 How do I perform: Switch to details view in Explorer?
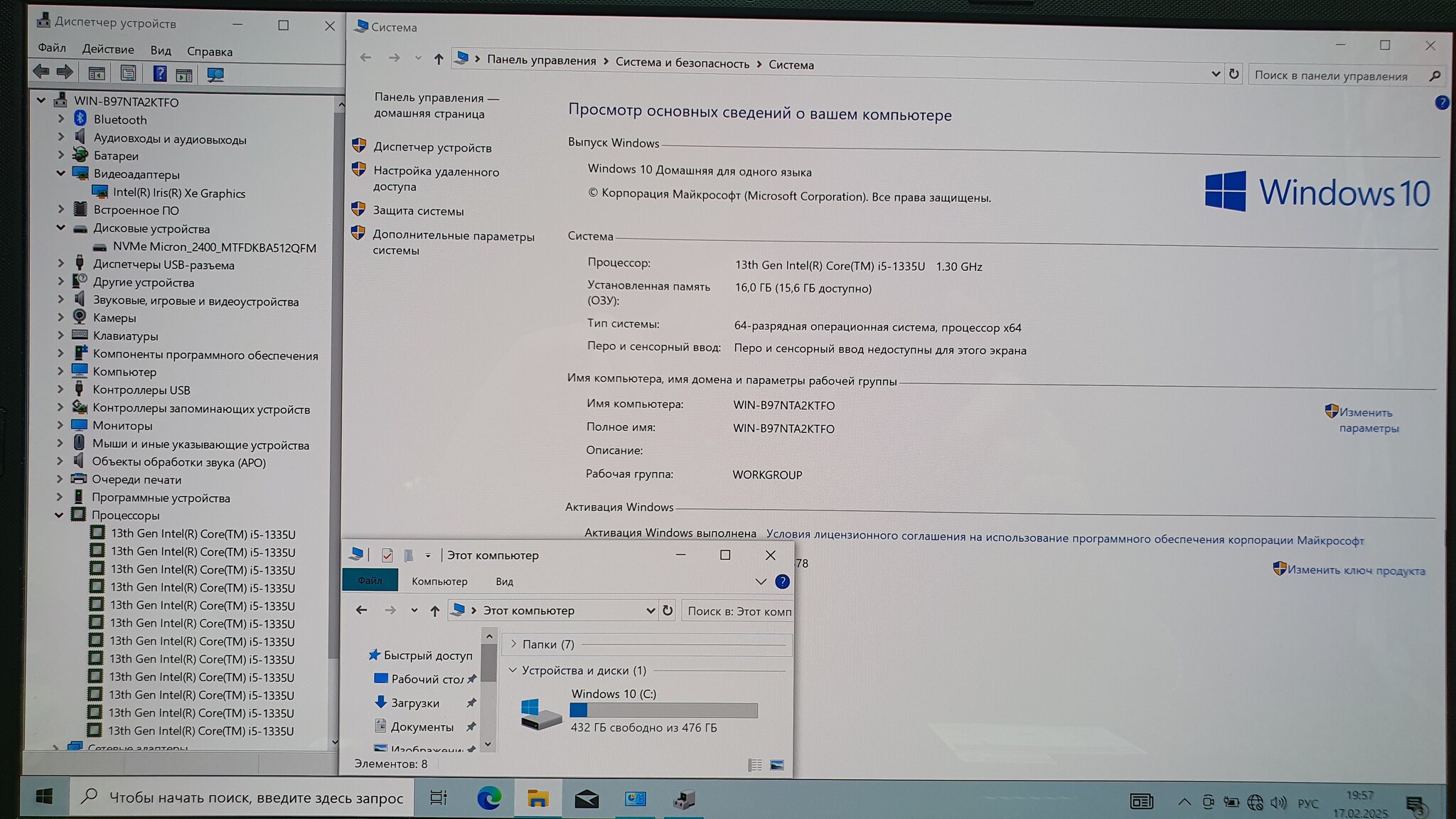[x=755, y=765]
